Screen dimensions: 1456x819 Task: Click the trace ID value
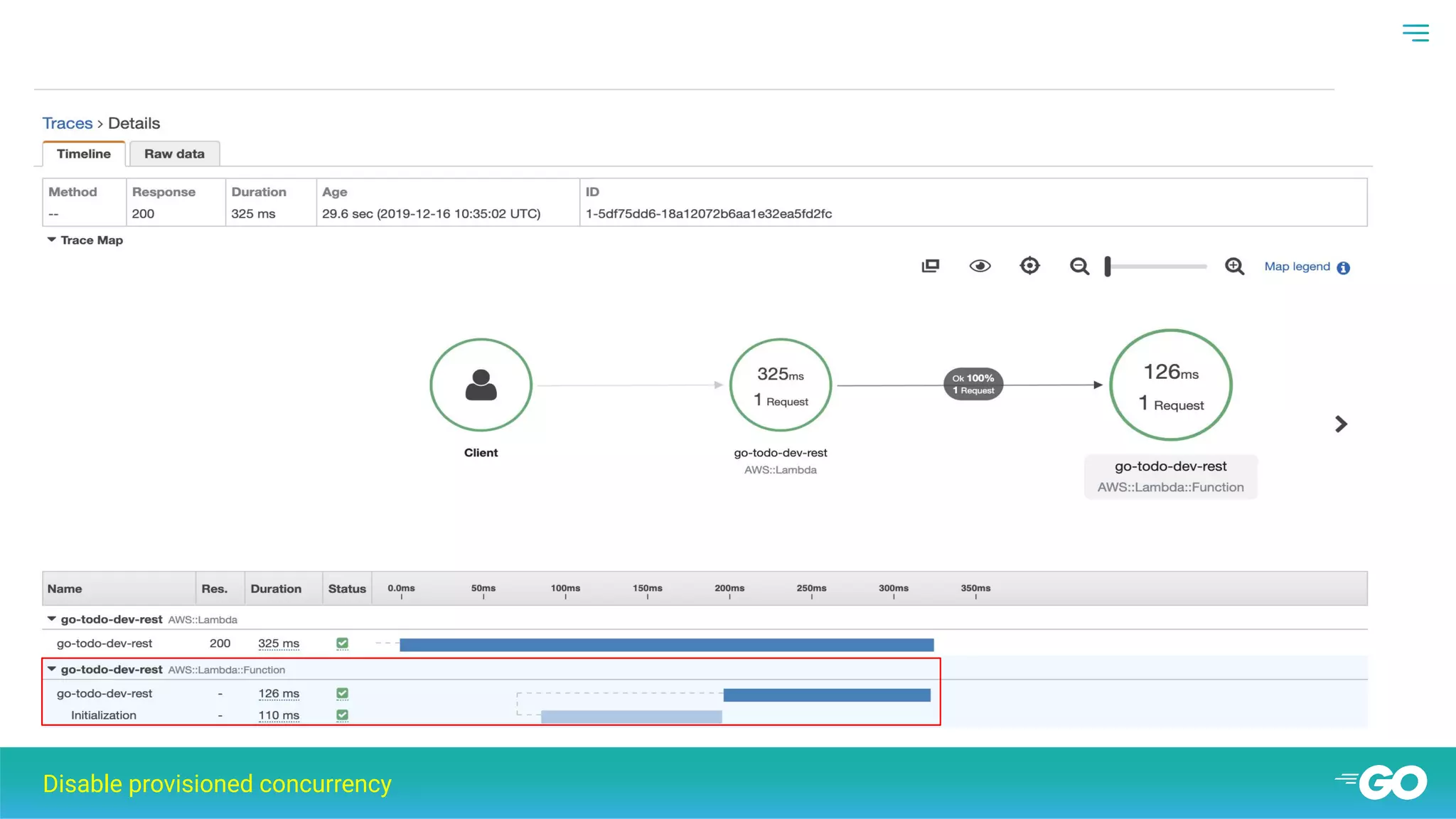coord(709,214)
